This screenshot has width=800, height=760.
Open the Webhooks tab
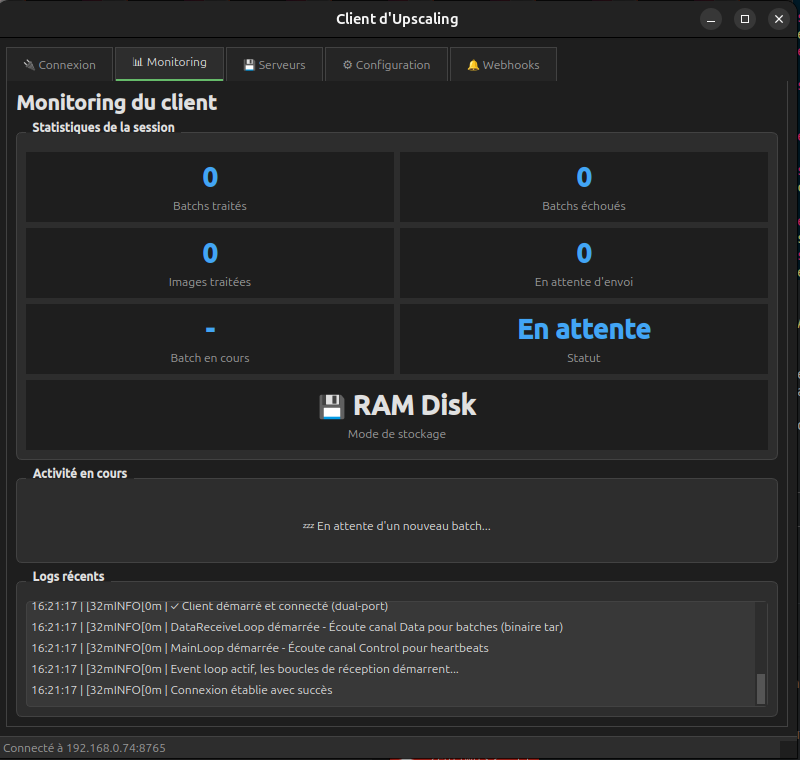coord(503,63)
